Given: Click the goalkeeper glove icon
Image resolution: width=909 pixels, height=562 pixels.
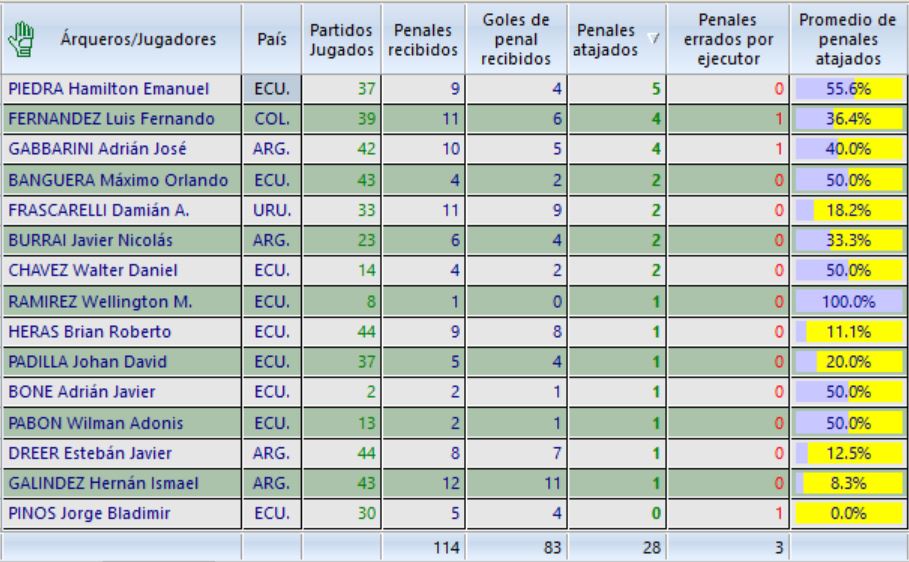Looking at the screenshot, I should click(x=28, y=39).
